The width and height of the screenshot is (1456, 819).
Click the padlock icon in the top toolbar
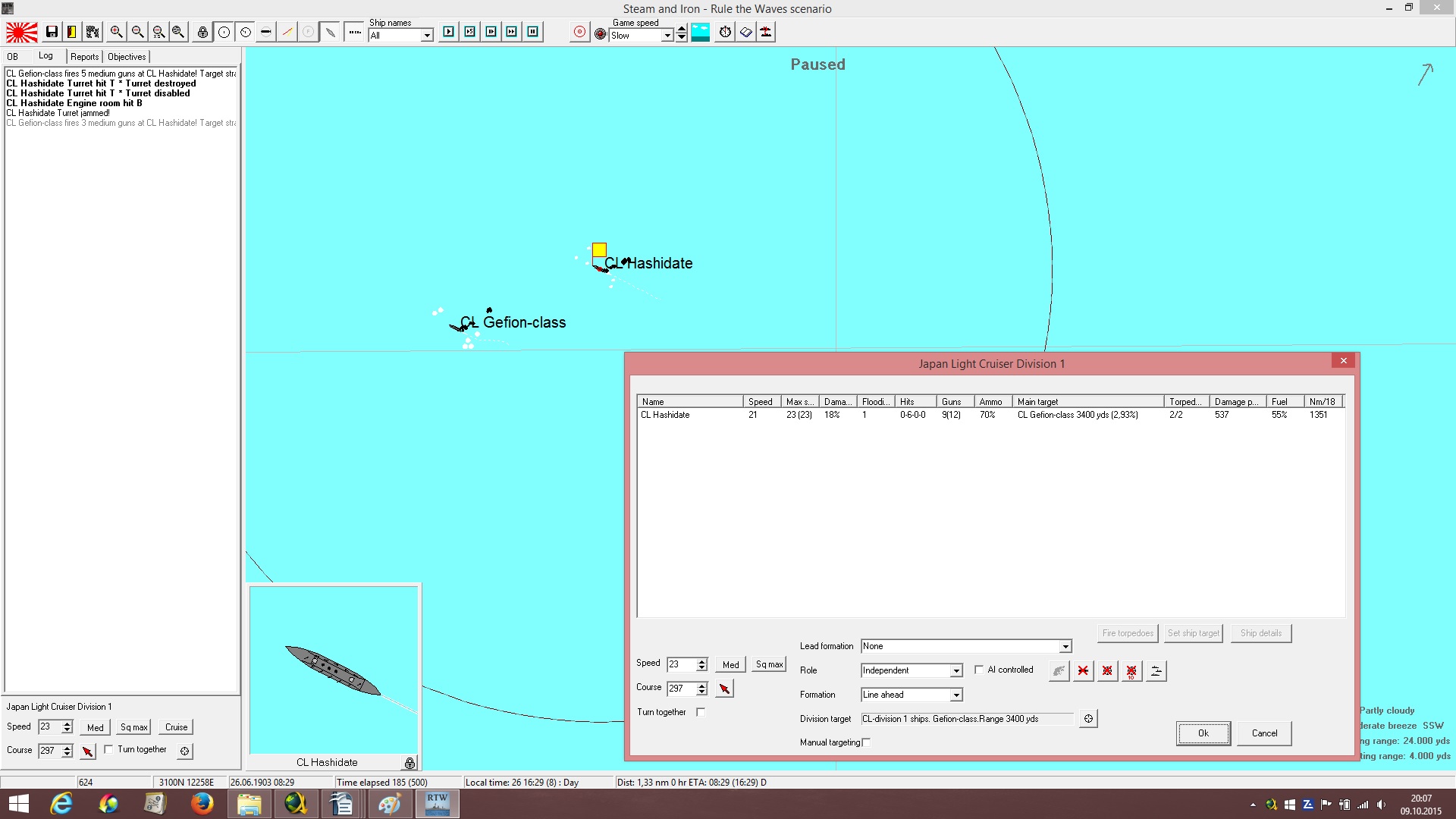click(x=202, y=32)
